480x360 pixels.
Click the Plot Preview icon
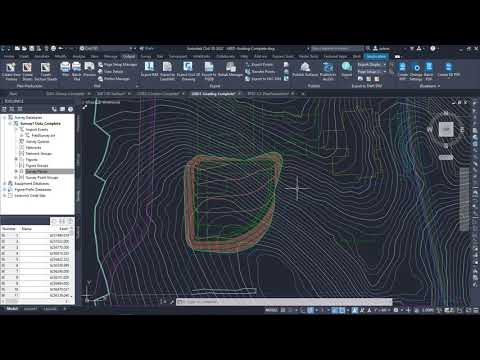coord(89,67)
